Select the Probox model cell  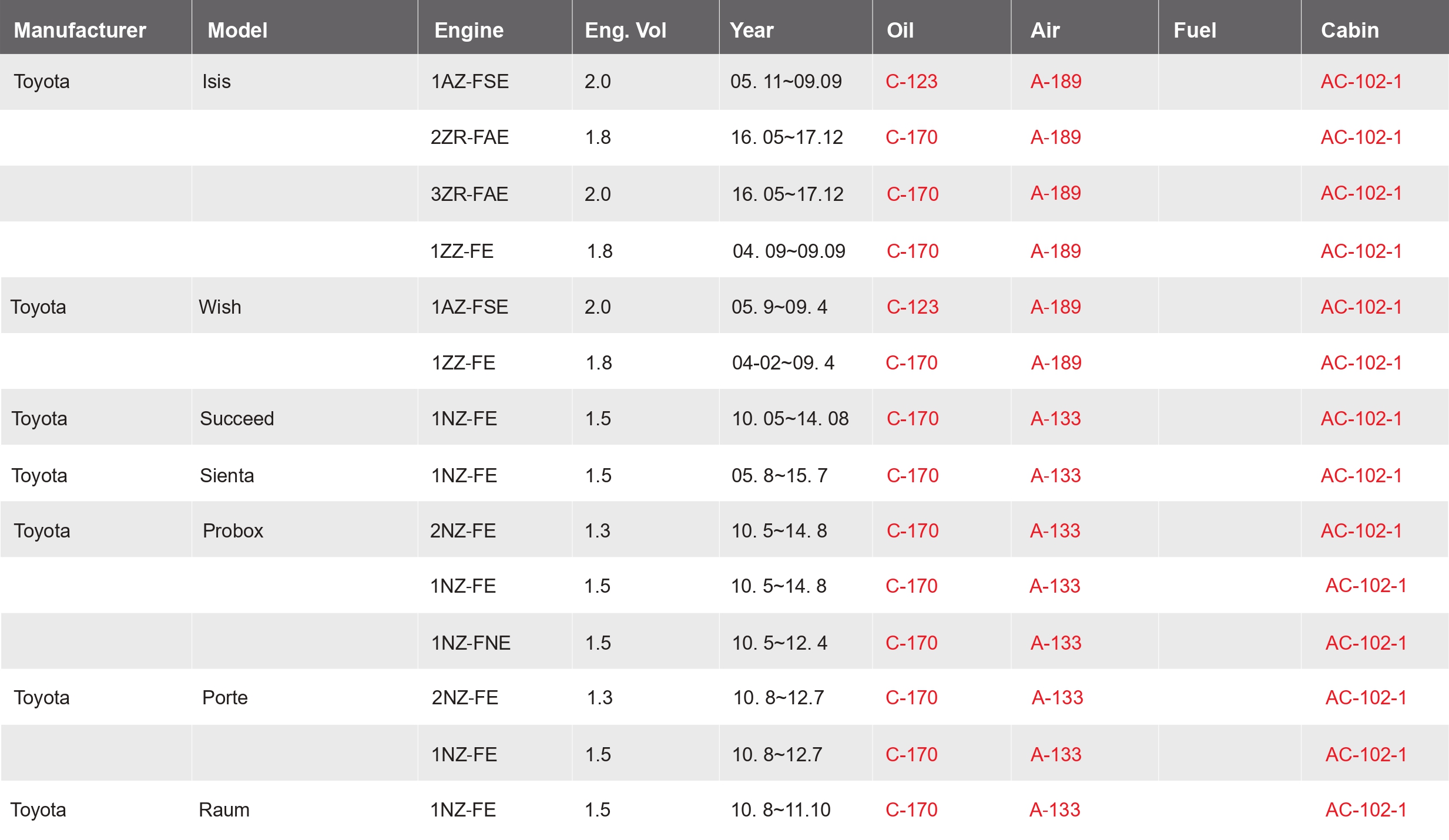tap(233, 530)
